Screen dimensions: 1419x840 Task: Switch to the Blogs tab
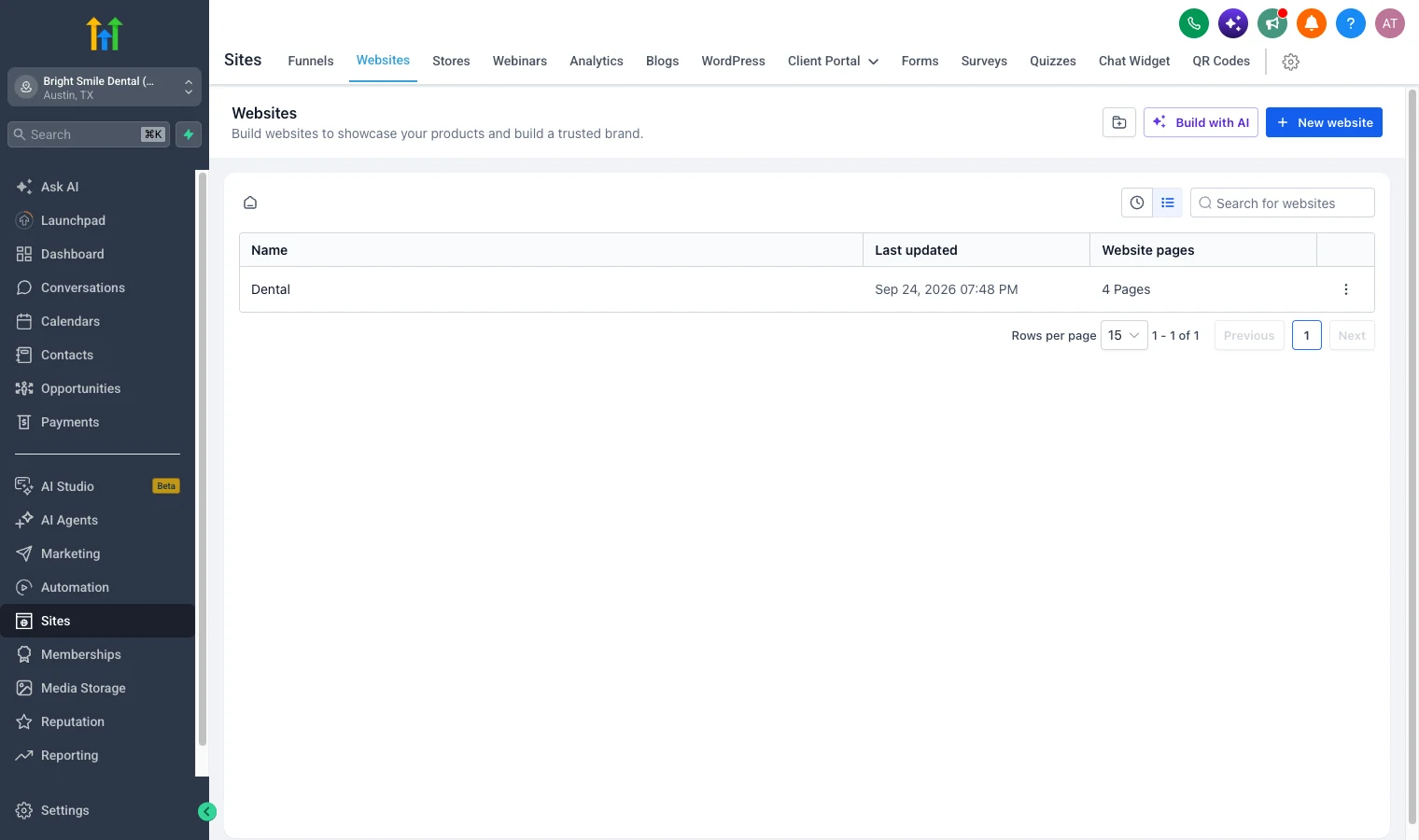coord(663,61)
